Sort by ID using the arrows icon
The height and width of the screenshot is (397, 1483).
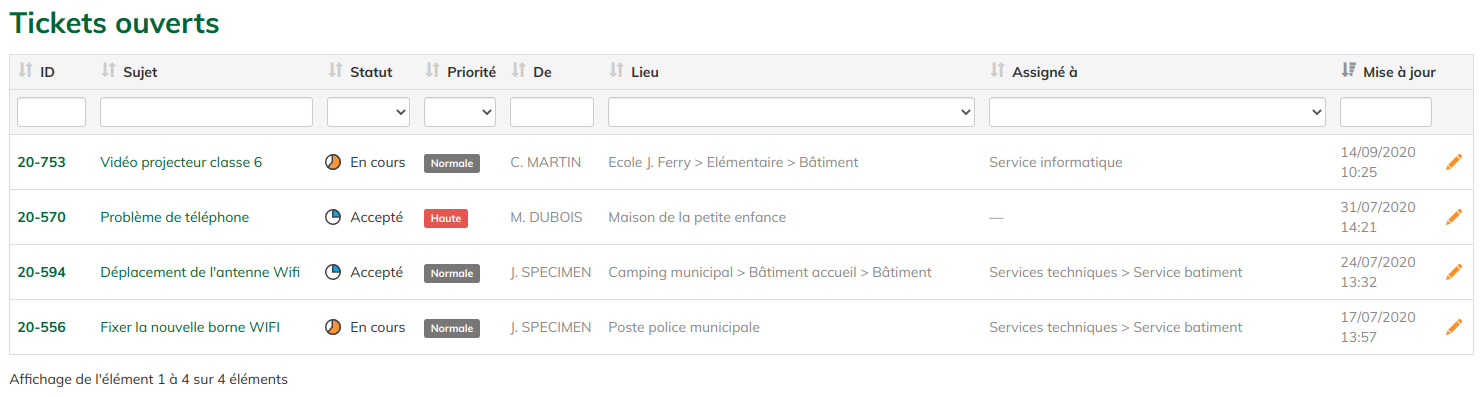tap(26, 71)
